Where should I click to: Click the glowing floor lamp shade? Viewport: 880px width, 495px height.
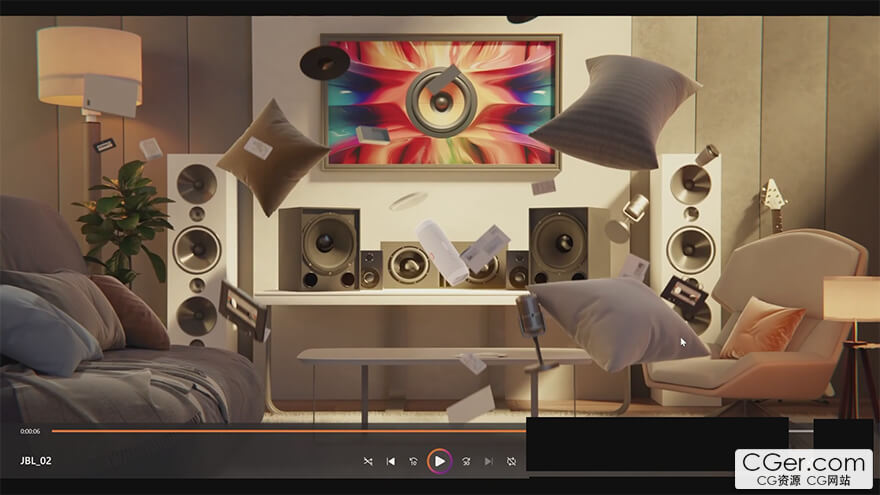coord(90,65)
